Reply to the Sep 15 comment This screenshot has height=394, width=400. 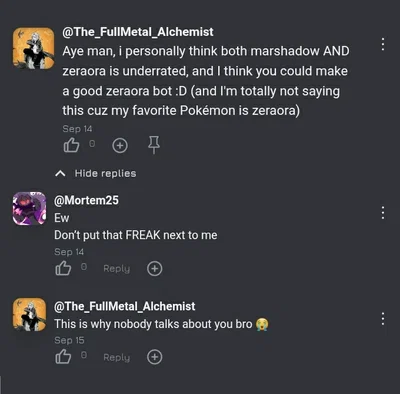tap(117, 357)
